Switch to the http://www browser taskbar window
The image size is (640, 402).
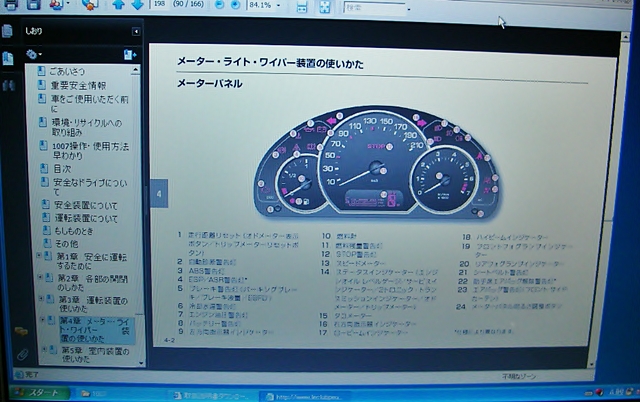pos(304,396)
